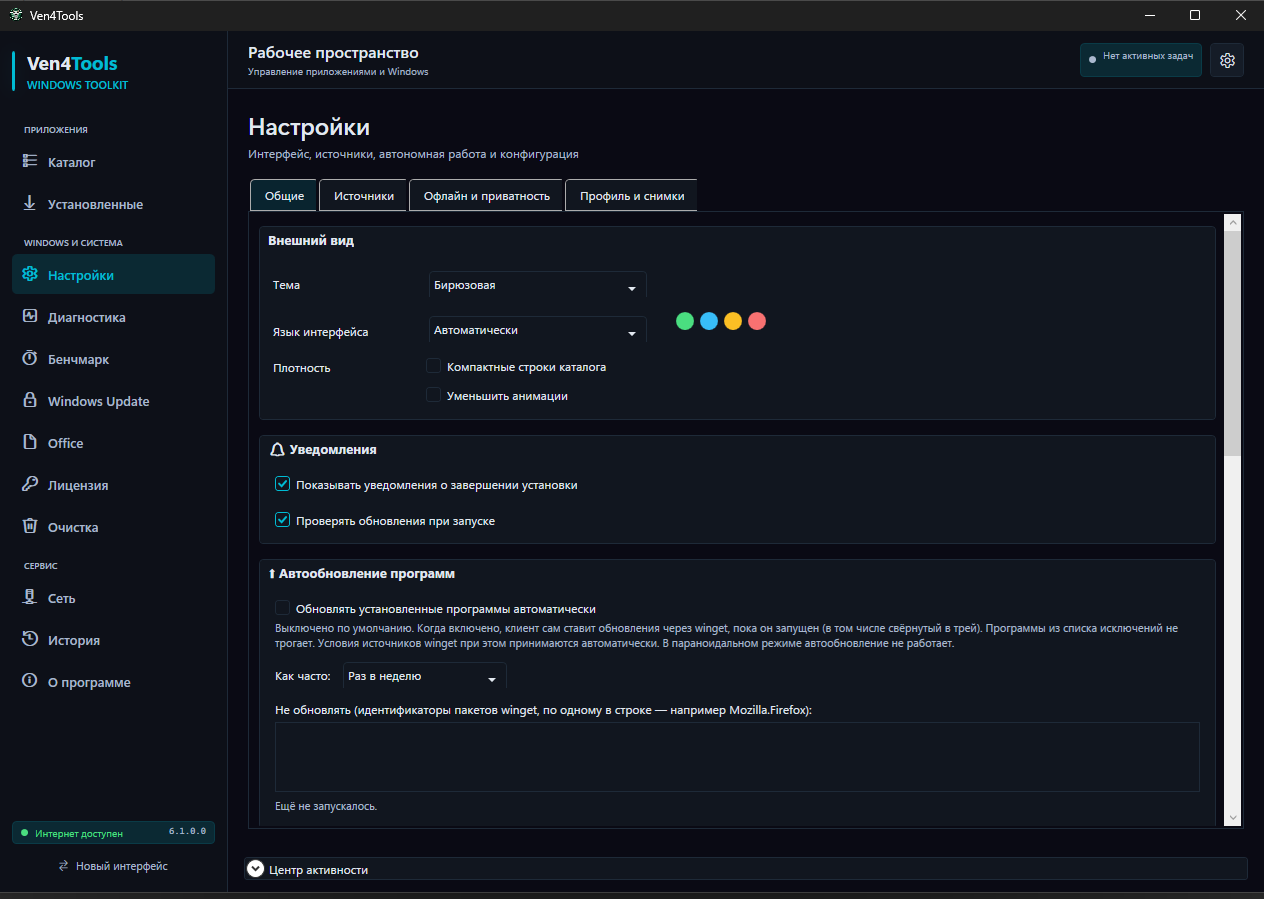Open the Офлайн и приватность tab

pos(487,196)
